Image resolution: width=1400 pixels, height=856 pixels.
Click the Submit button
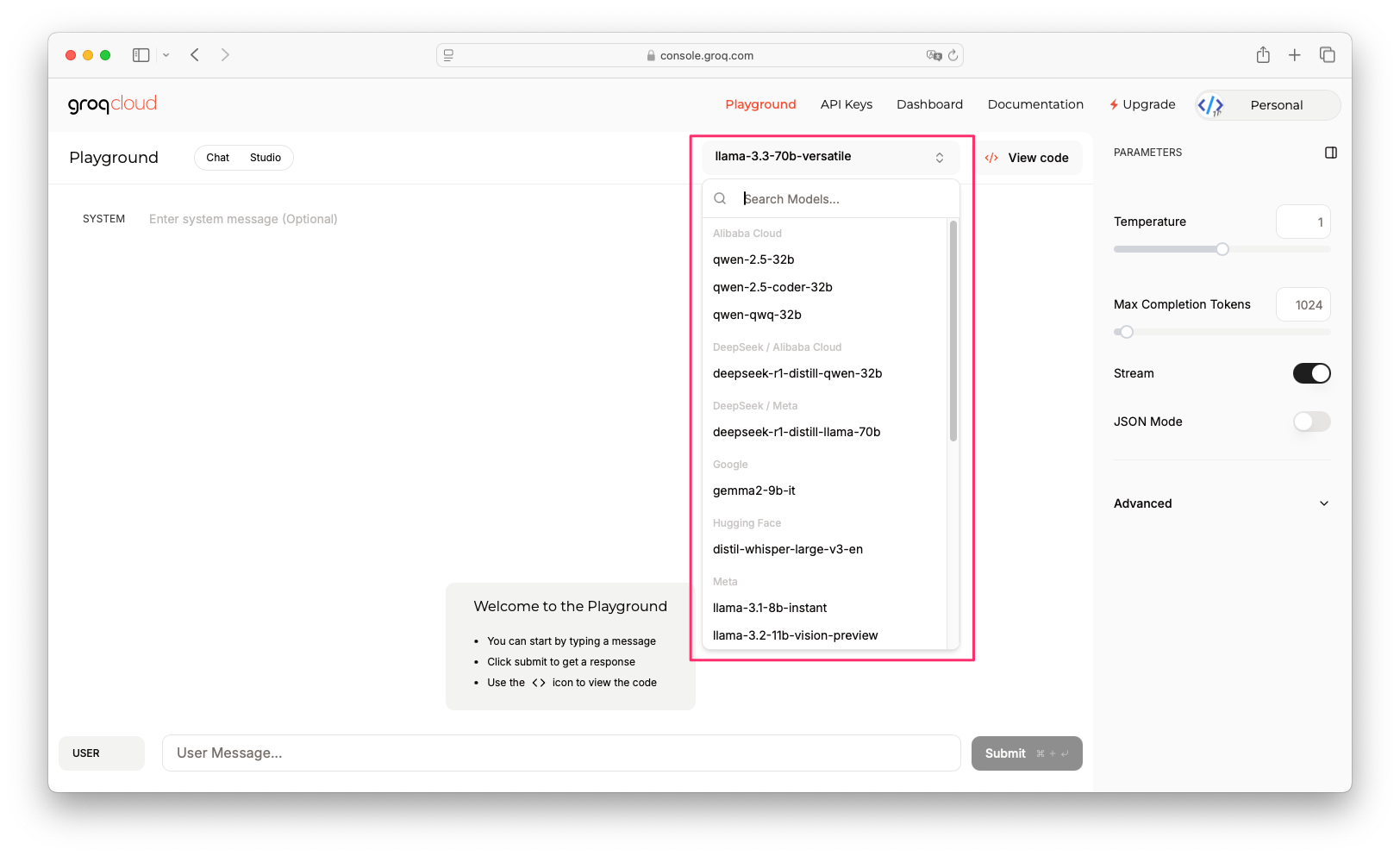[1027, 753]
